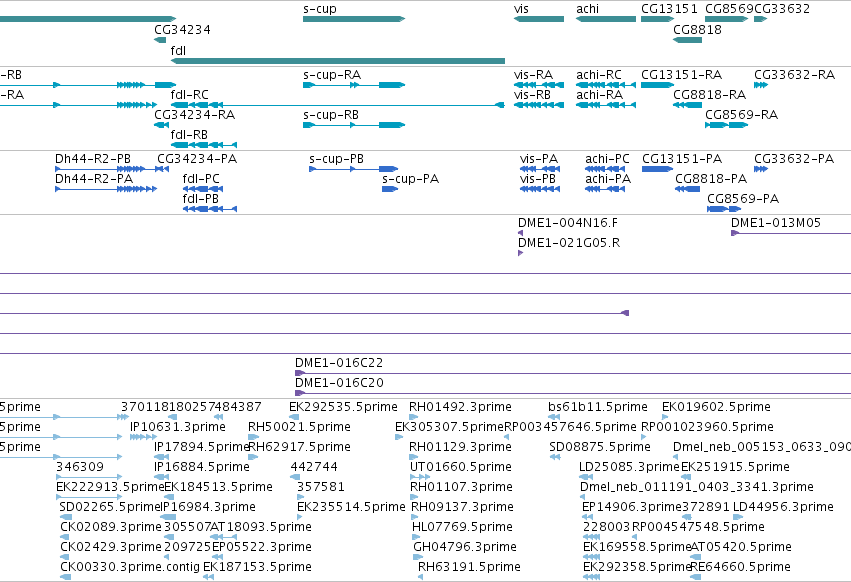Click the achi-PC protein
The width and height of the screenshot is (851, 582).
tap(605, 169)
